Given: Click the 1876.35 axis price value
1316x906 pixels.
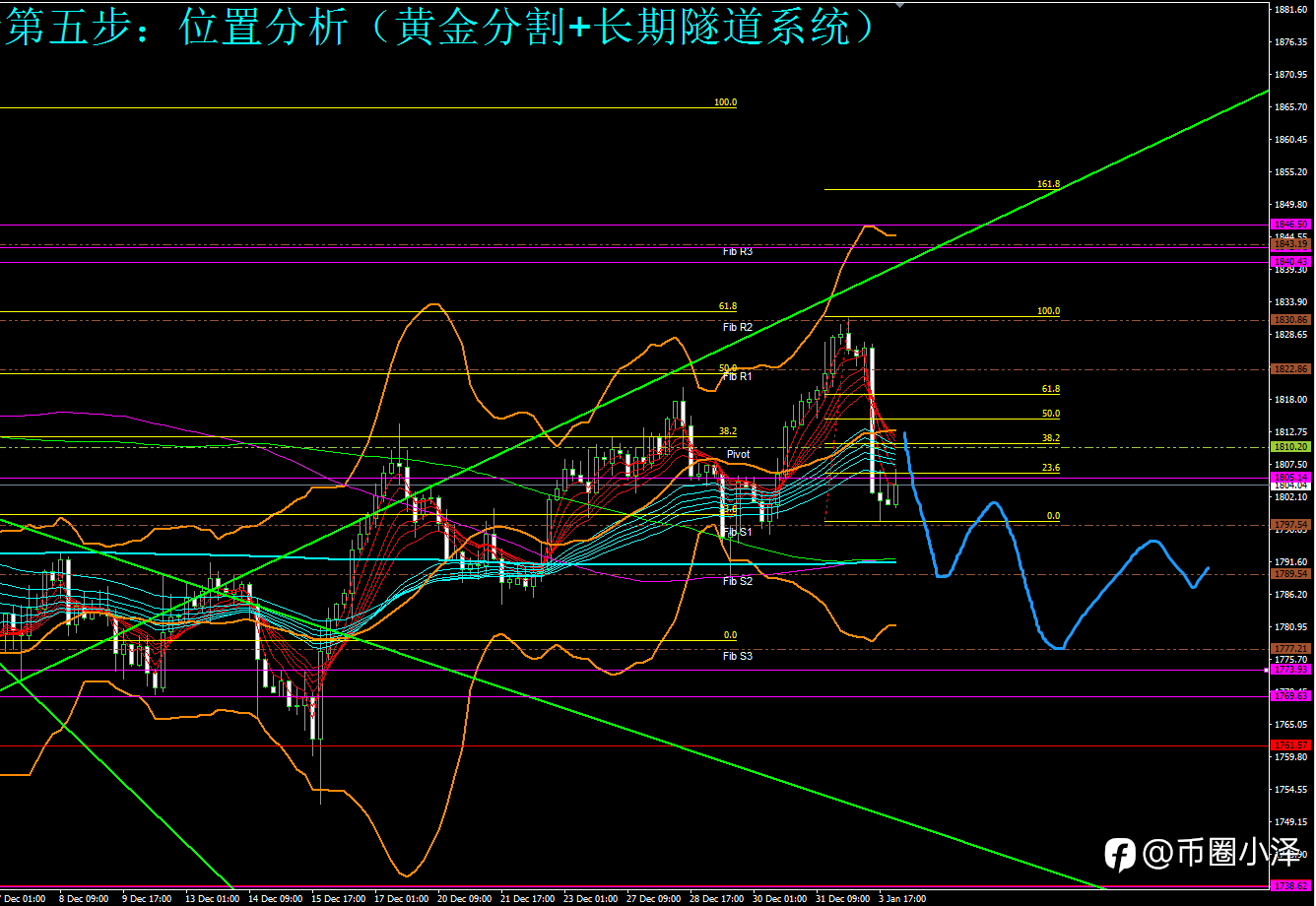Looking at the screenshot, I should [x=1289, y=41].
